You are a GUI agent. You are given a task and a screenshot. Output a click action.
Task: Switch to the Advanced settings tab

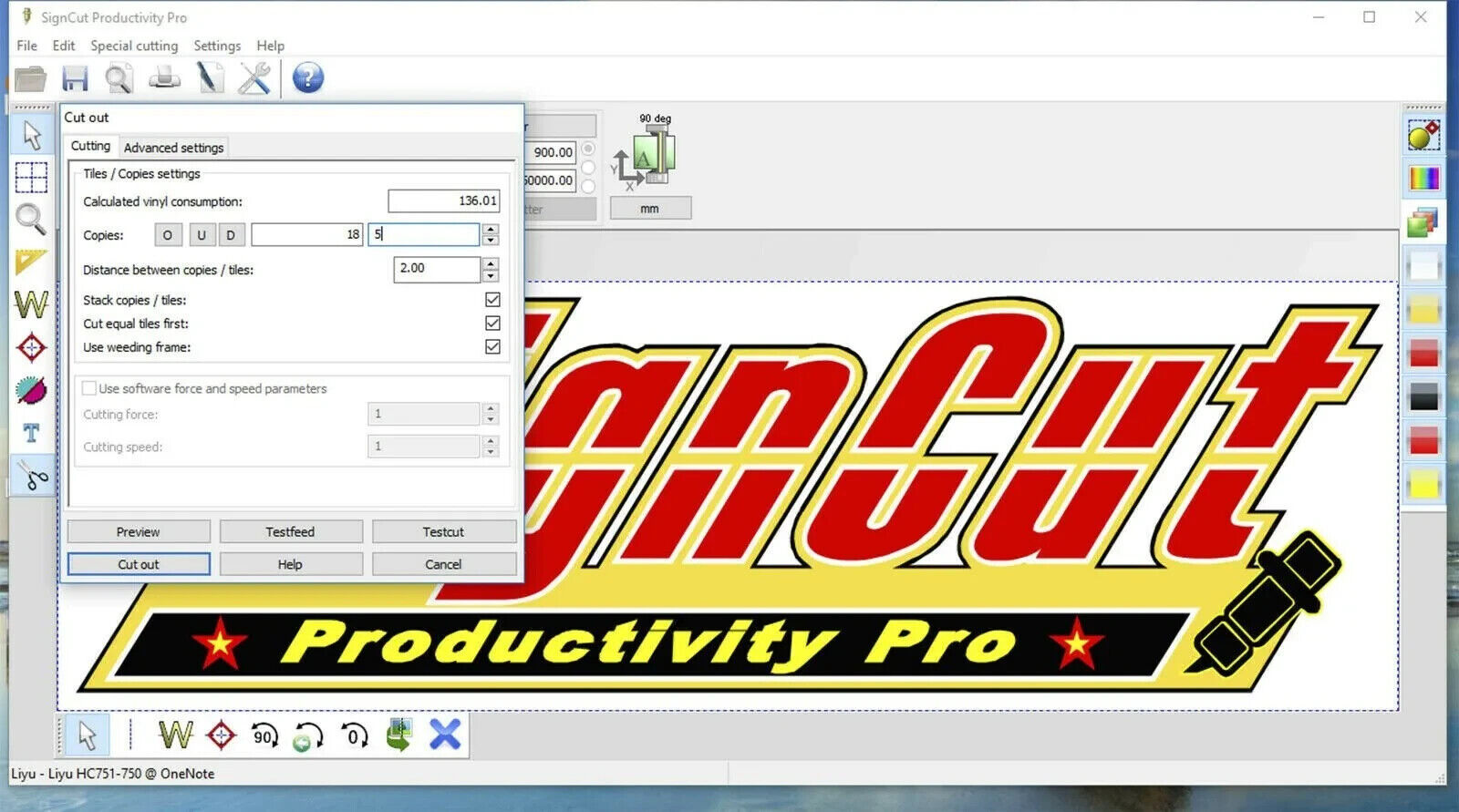173,148
